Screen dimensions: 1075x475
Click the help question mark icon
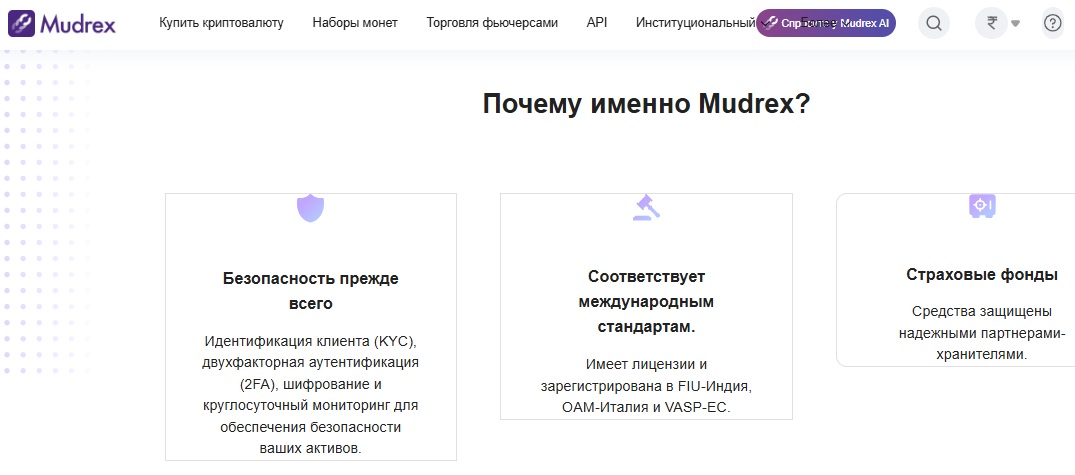click(1052, 23)
